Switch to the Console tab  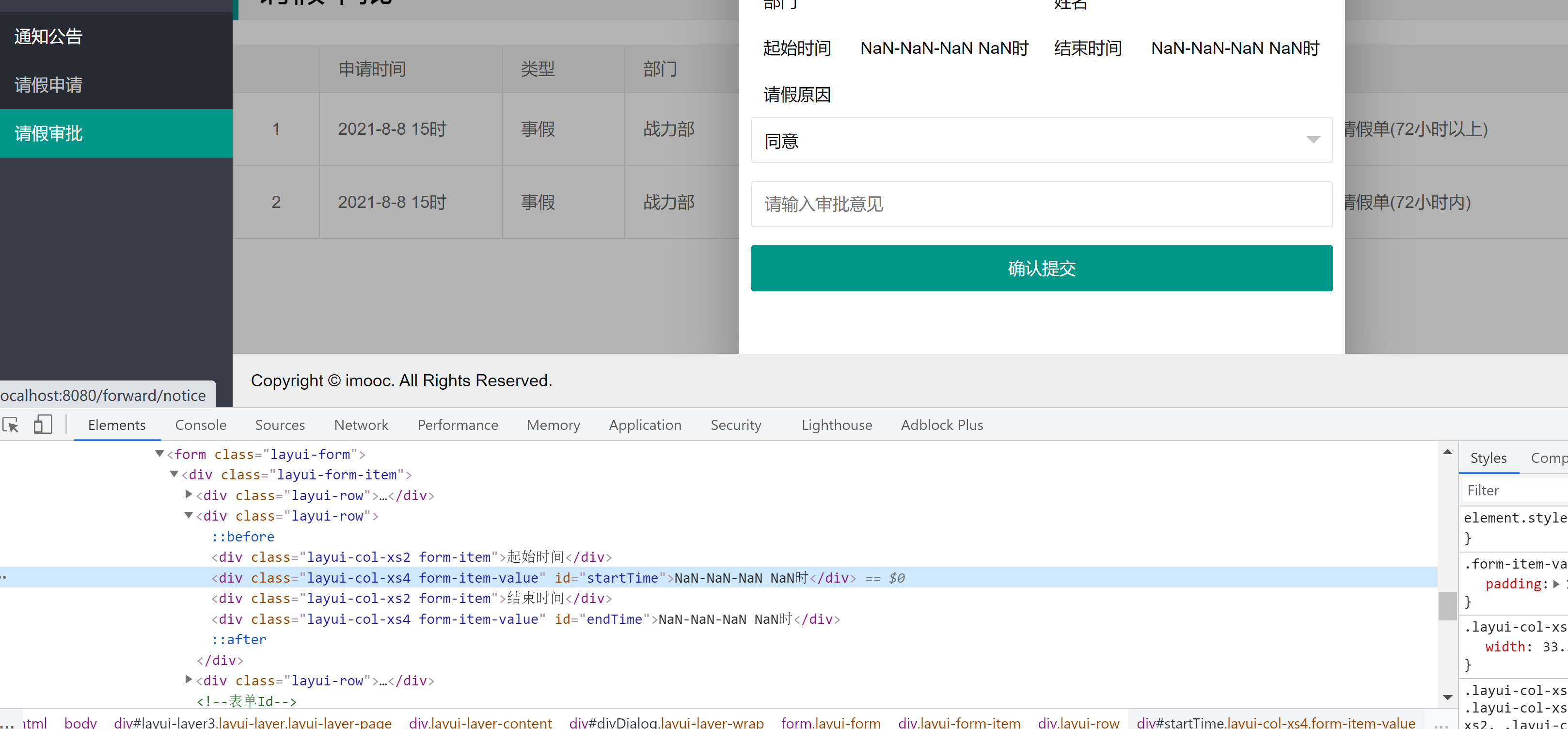coord(201,425)
